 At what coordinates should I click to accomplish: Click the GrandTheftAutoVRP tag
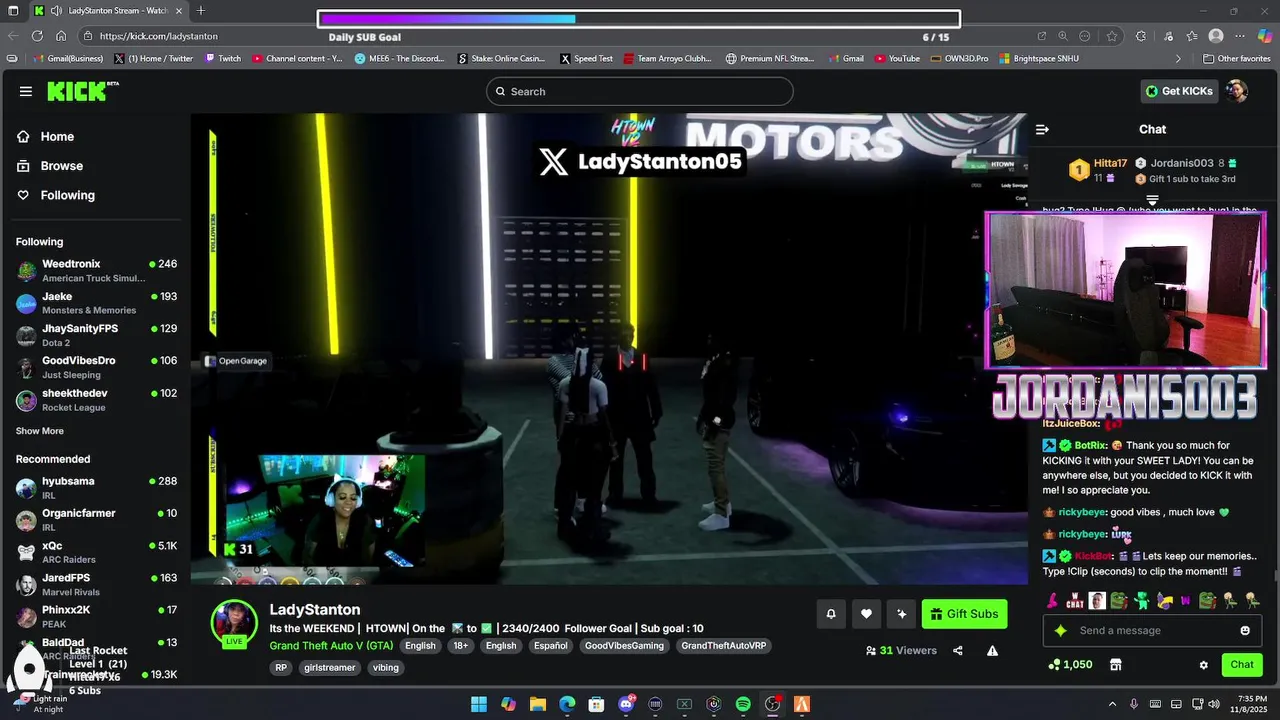point(724,646)
